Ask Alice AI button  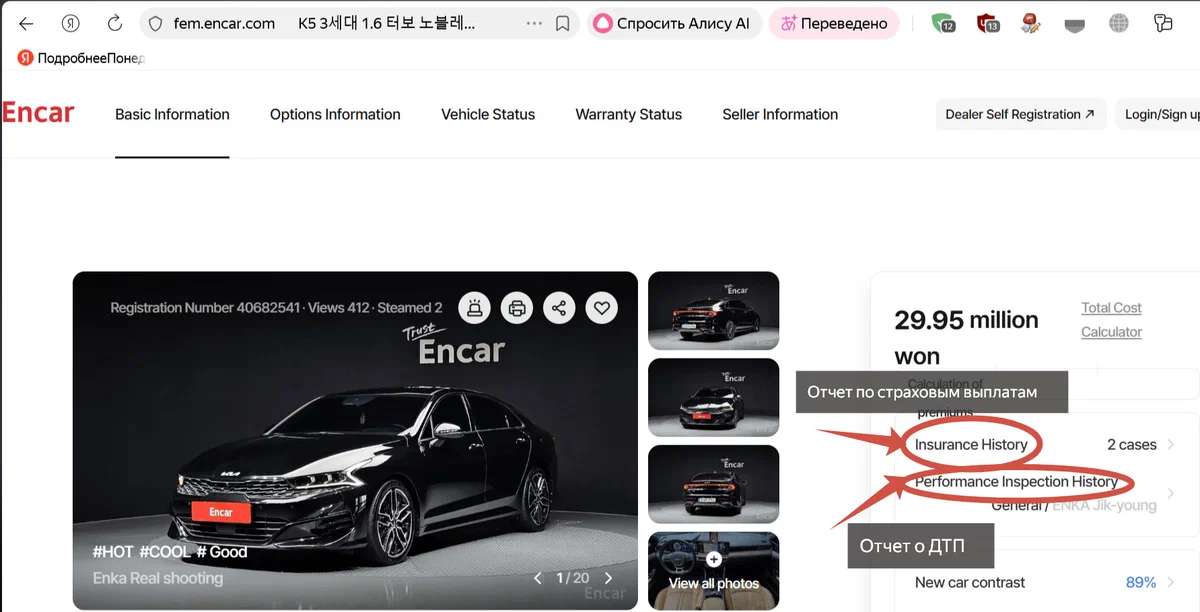pos(674,23)
